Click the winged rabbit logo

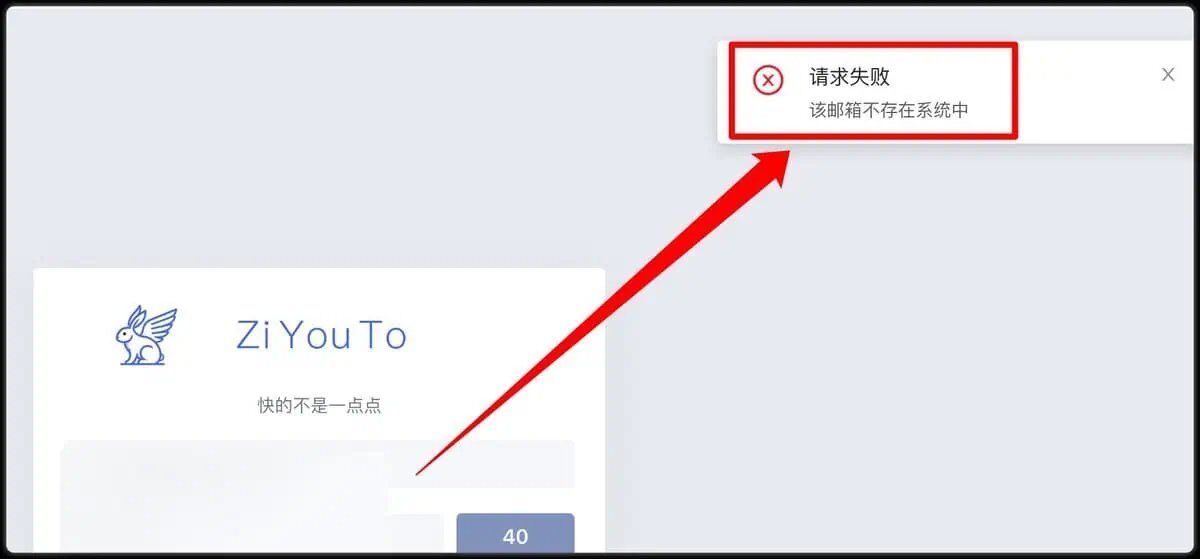pyautogui.click(x=146, y=335)
